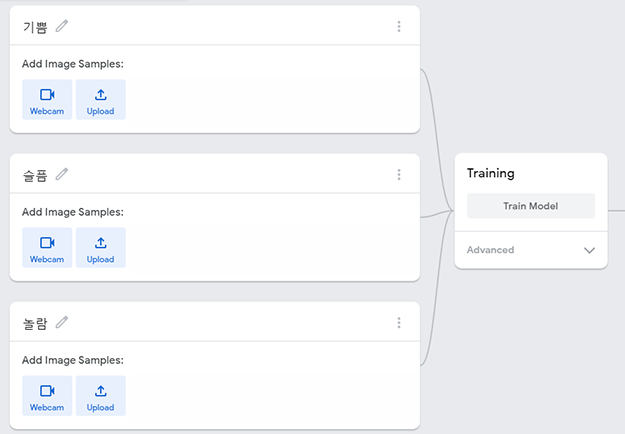Rename 놀람 class via pencil icon
This screenshot has height=434, width=625.
click(62, 322)
